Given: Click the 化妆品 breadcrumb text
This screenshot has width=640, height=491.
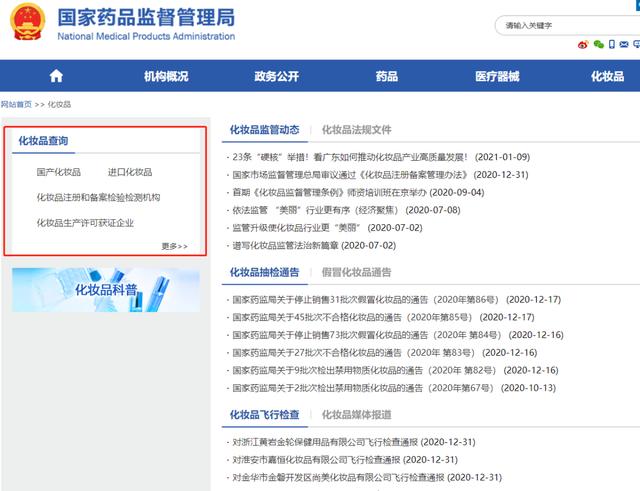Looking at the screenshot, I should click(59, 104).
